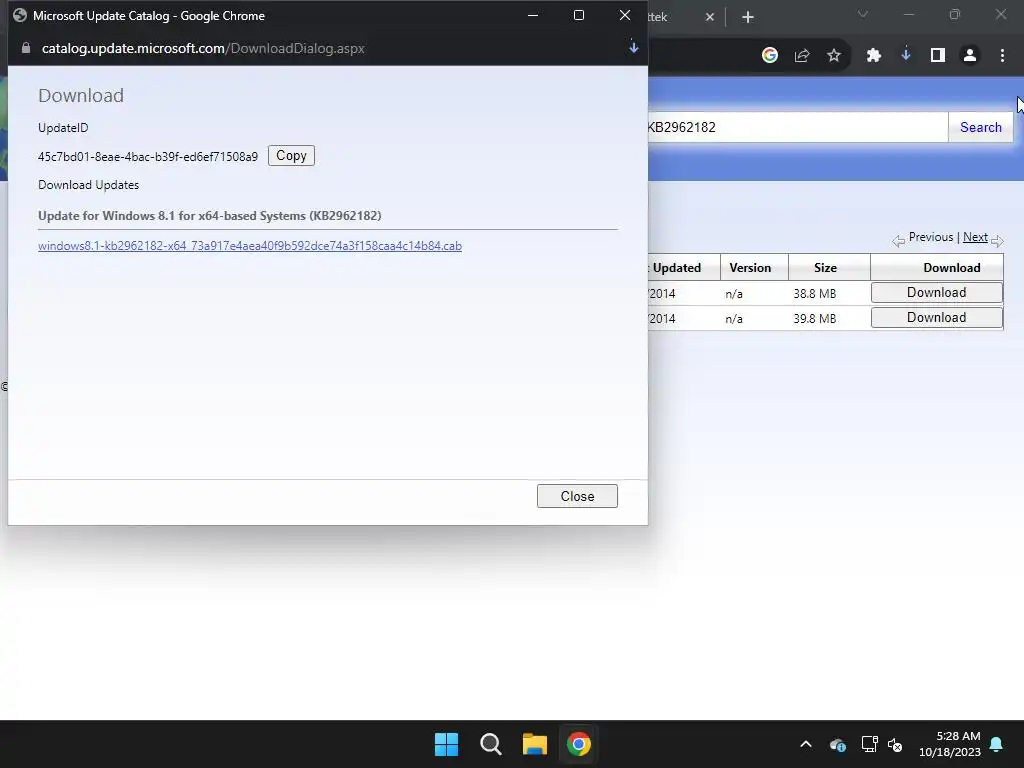Image resolution: width=1024 pixels, height=768 pixels.
Task: Open taskbar Search
Action: pyautogui.click(x=490, y=744)
